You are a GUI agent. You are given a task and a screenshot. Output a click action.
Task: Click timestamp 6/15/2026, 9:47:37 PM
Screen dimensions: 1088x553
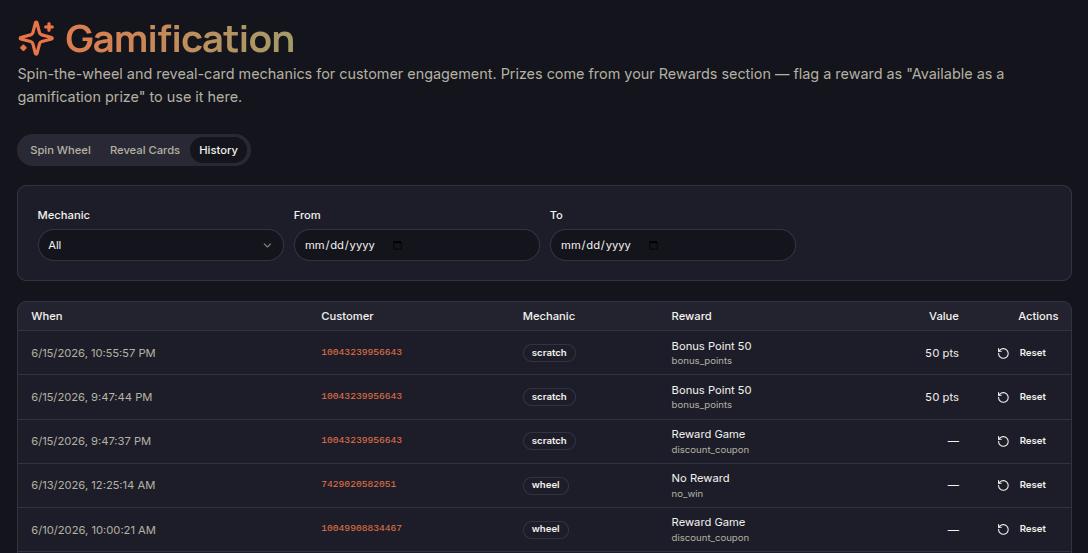[91, 441]
